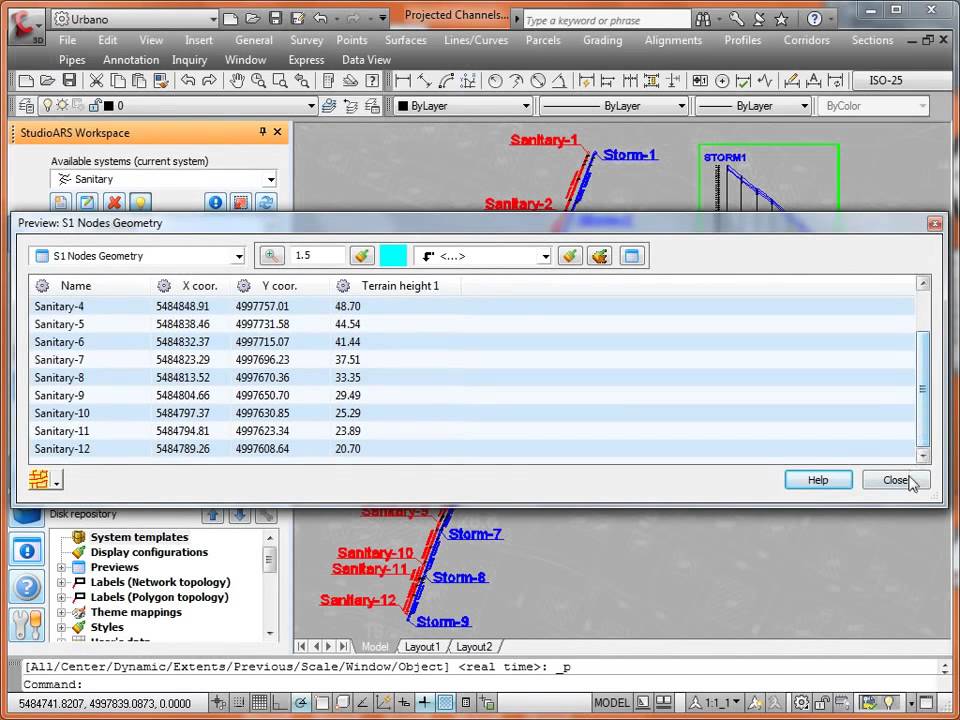
Task: Click the keyword search input field
Action: pyautogui.click(x=606, y=20)
